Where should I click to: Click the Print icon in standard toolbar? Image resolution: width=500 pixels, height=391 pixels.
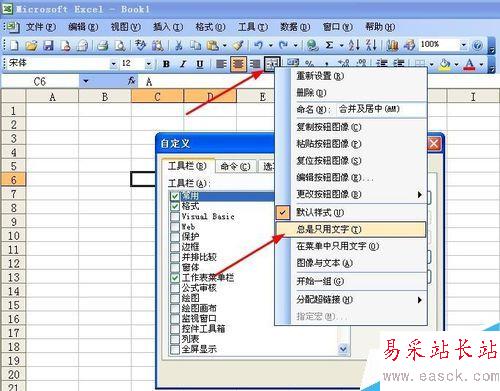click(103, 45)
